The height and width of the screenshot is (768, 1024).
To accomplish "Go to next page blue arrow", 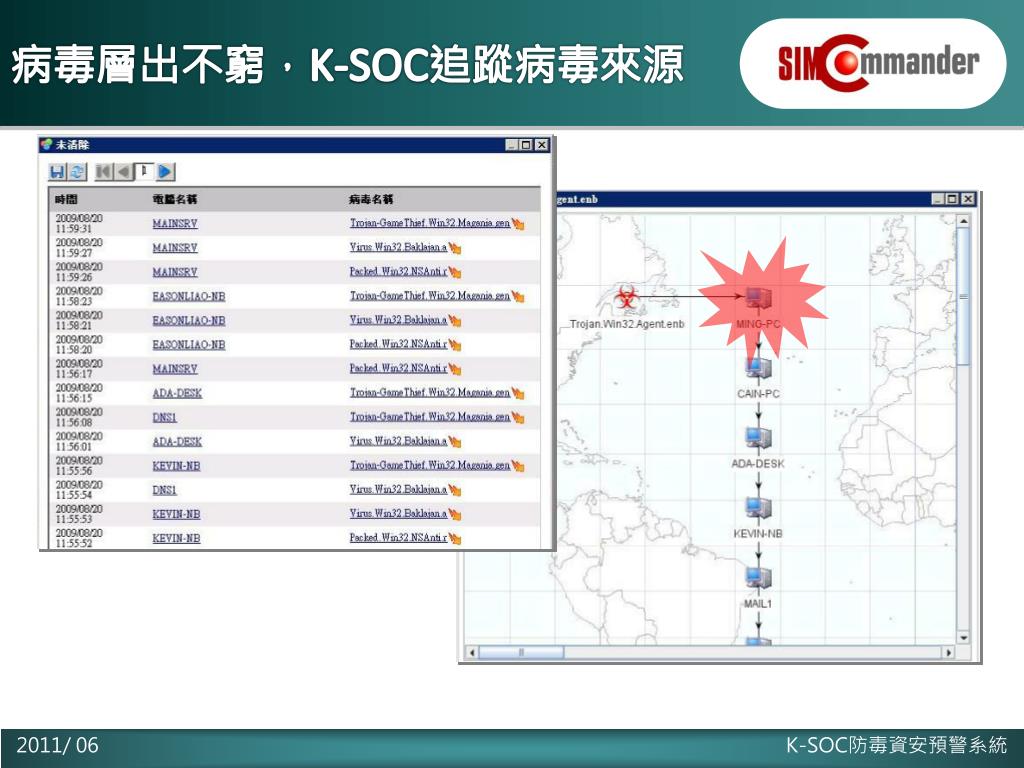I will (x=166, y=172).
